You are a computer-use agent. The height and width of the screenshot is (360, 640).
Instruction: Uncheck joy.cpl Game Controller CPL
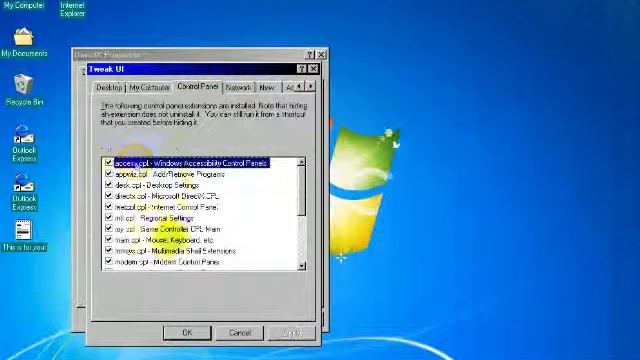pos(109,229)
